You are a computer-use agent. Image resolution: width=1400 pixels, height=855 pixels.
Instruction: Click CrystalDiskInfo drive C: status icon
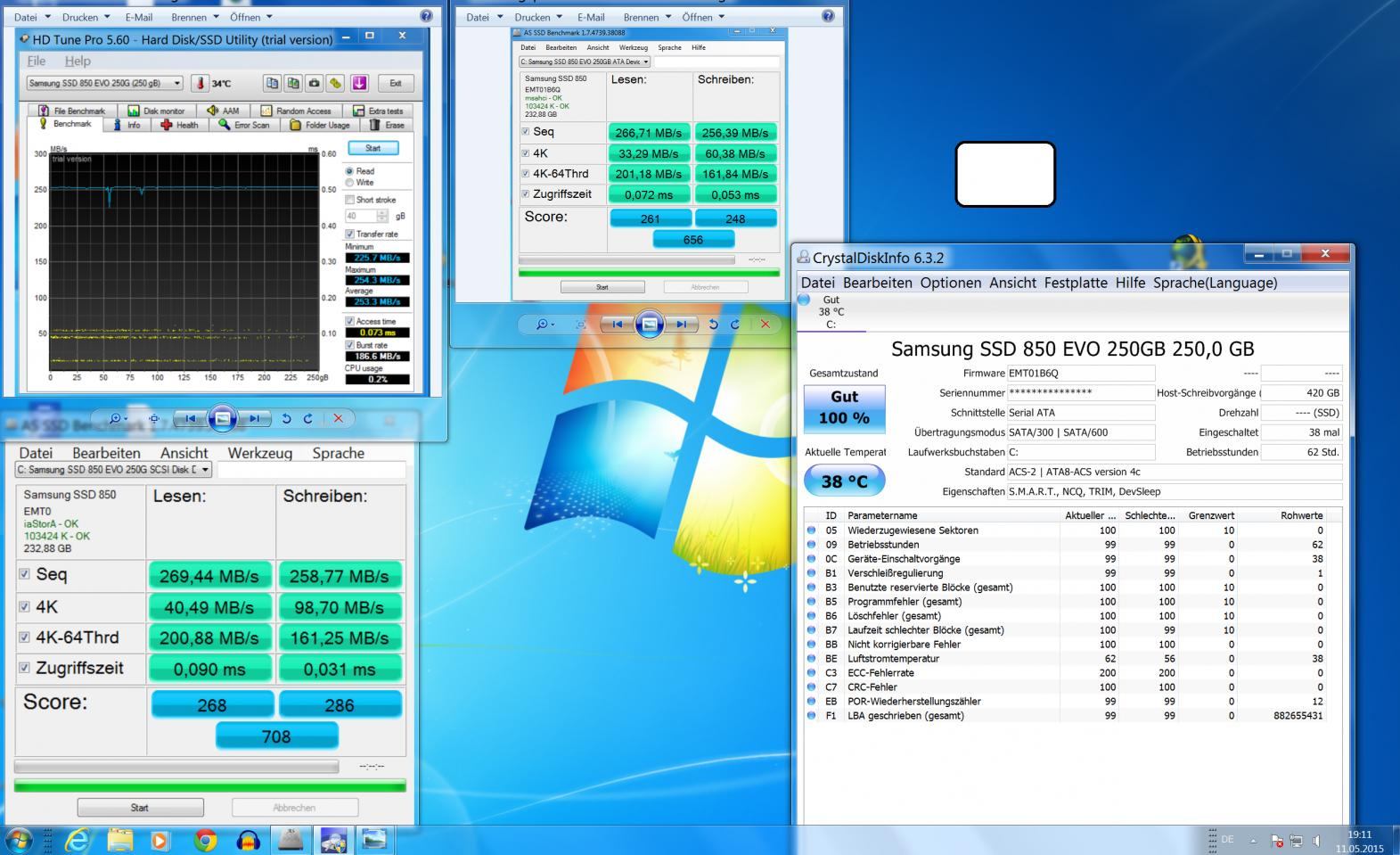[x=805, y=300]
